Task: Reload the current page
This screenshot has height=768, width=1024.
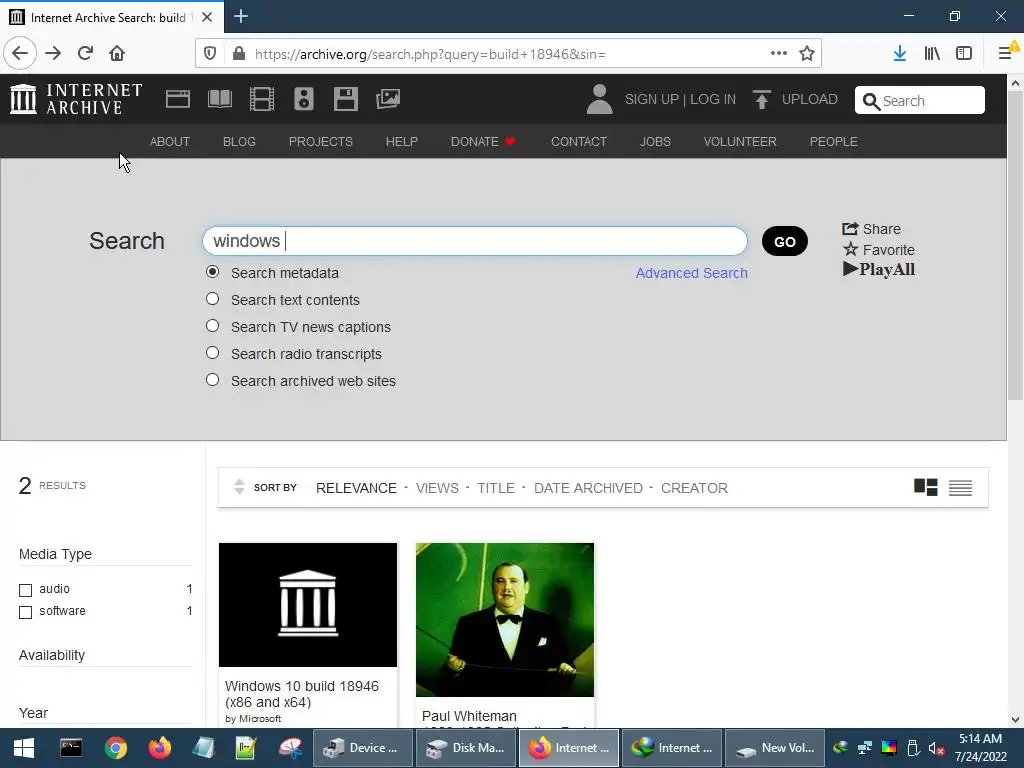Action: click(85, 53)
